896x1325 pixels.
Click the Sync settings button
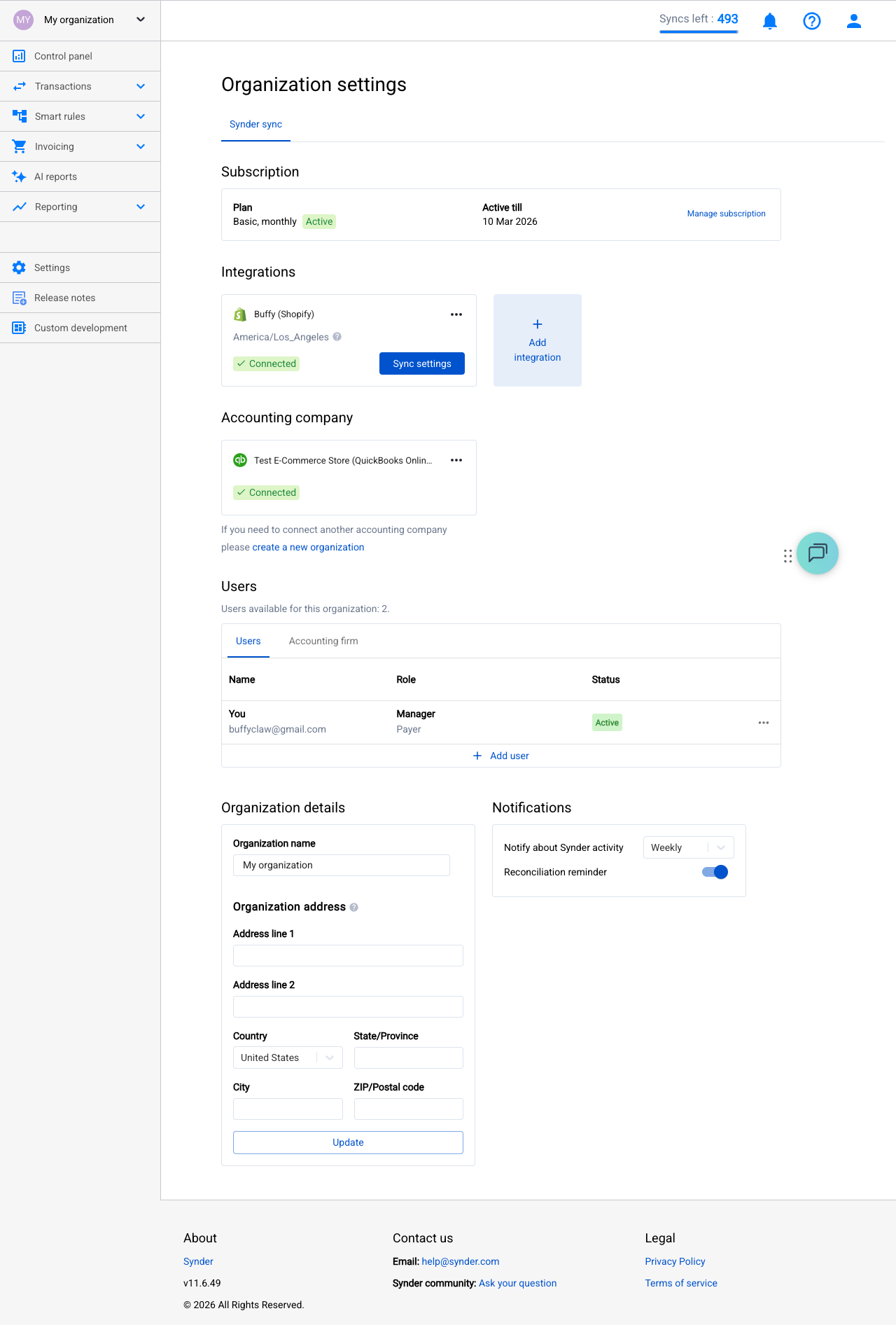point(422,363)
